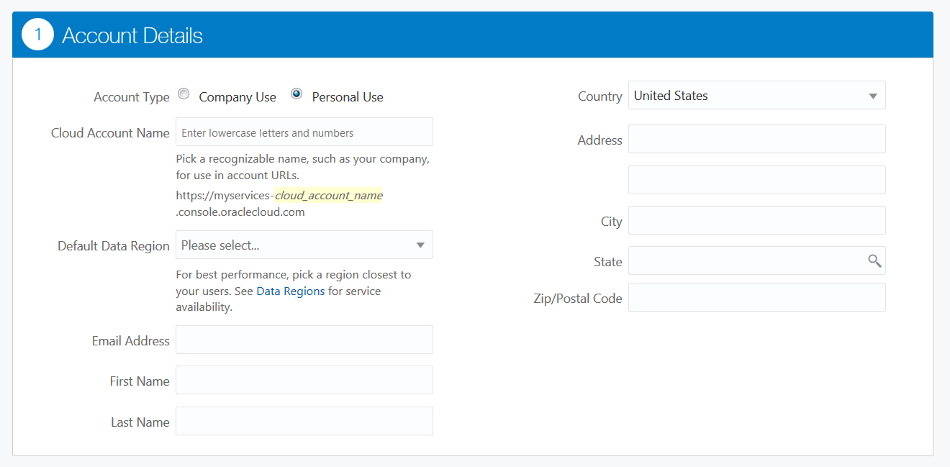Focus the City input field
Viewport: 950px width, 467px height.
pos(757,220)
